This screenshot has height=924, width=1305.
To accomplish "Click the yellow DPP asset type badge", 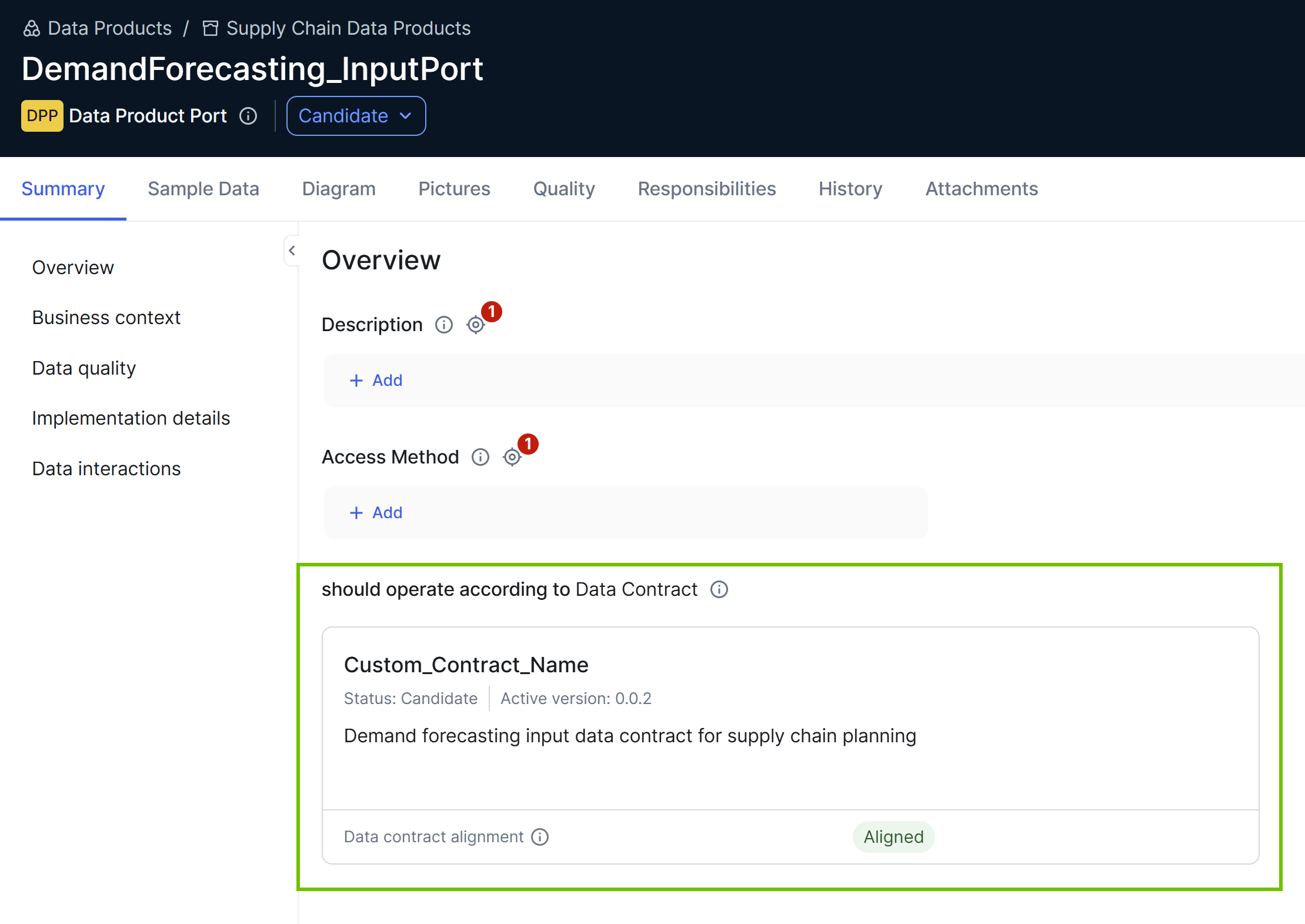I will tap(42, 116).
